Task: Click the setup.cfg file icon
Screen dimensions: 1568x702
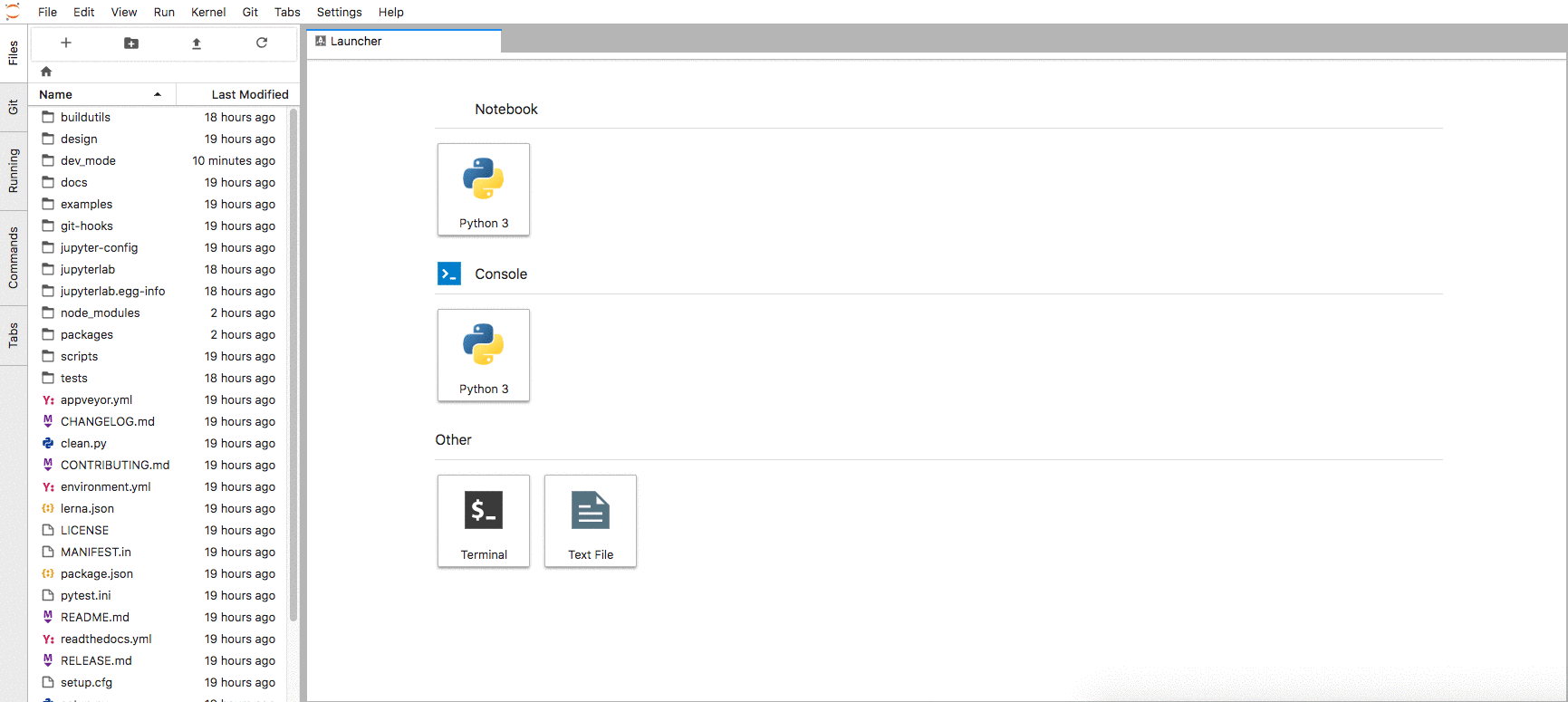Action: tap(48, 682)
